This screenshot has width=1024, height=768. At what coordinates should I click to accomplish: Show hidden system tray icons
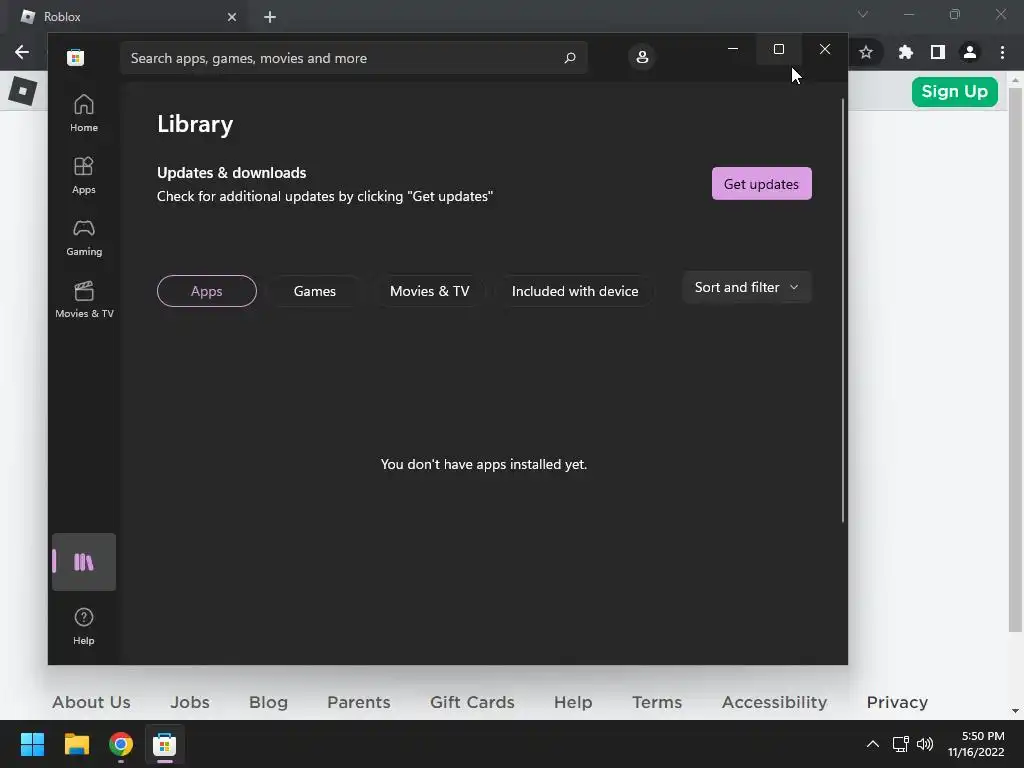[x=872, y=744]
